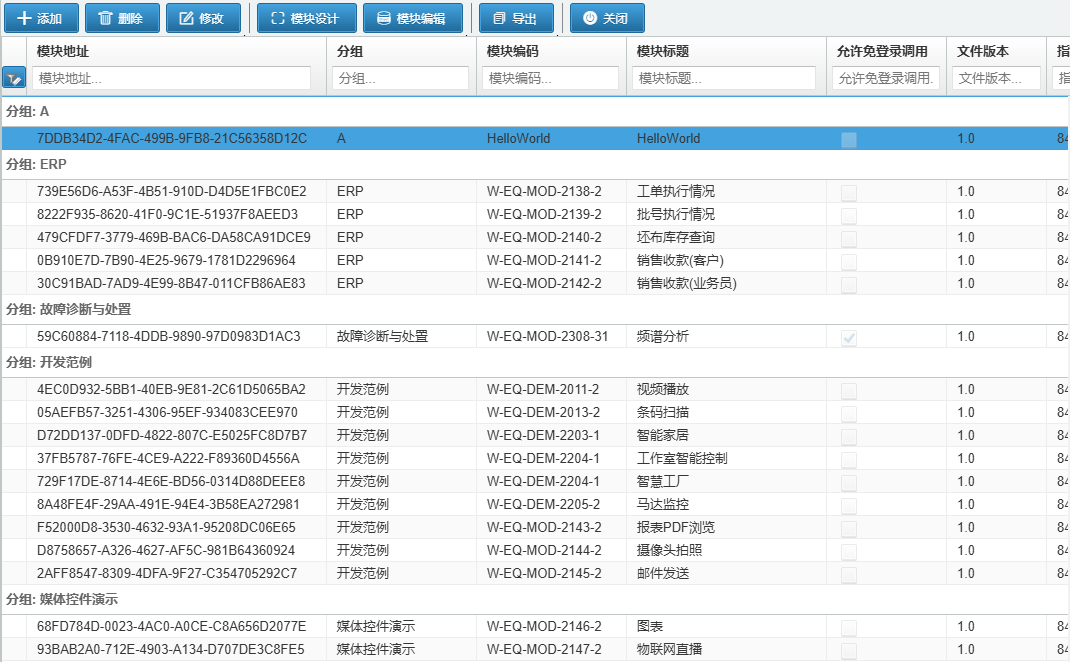Click the 报表PDF浏览 title cell

[676, 528]
